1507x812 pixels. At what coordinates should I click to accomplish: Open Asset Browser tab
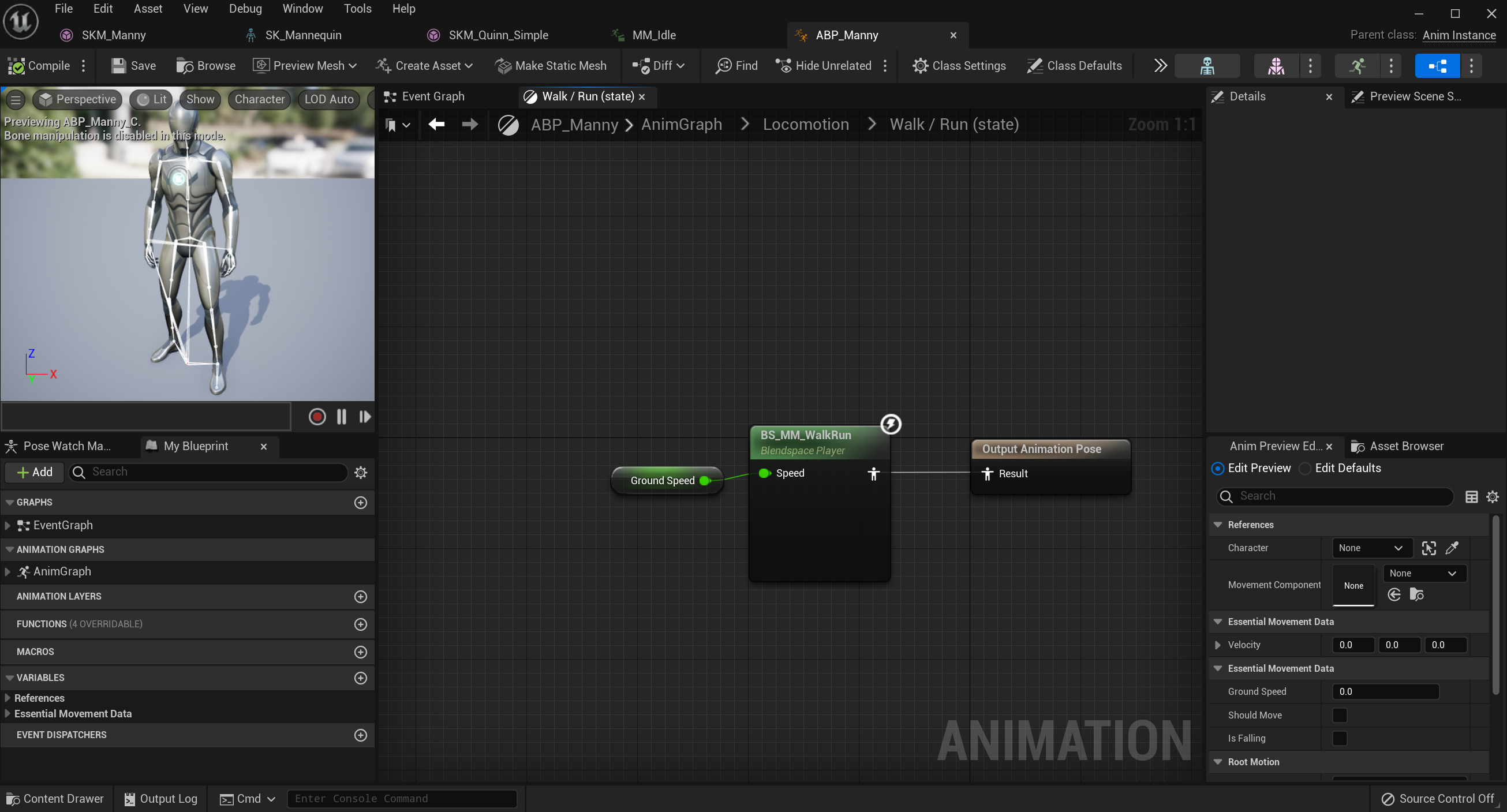point(1397,446)
